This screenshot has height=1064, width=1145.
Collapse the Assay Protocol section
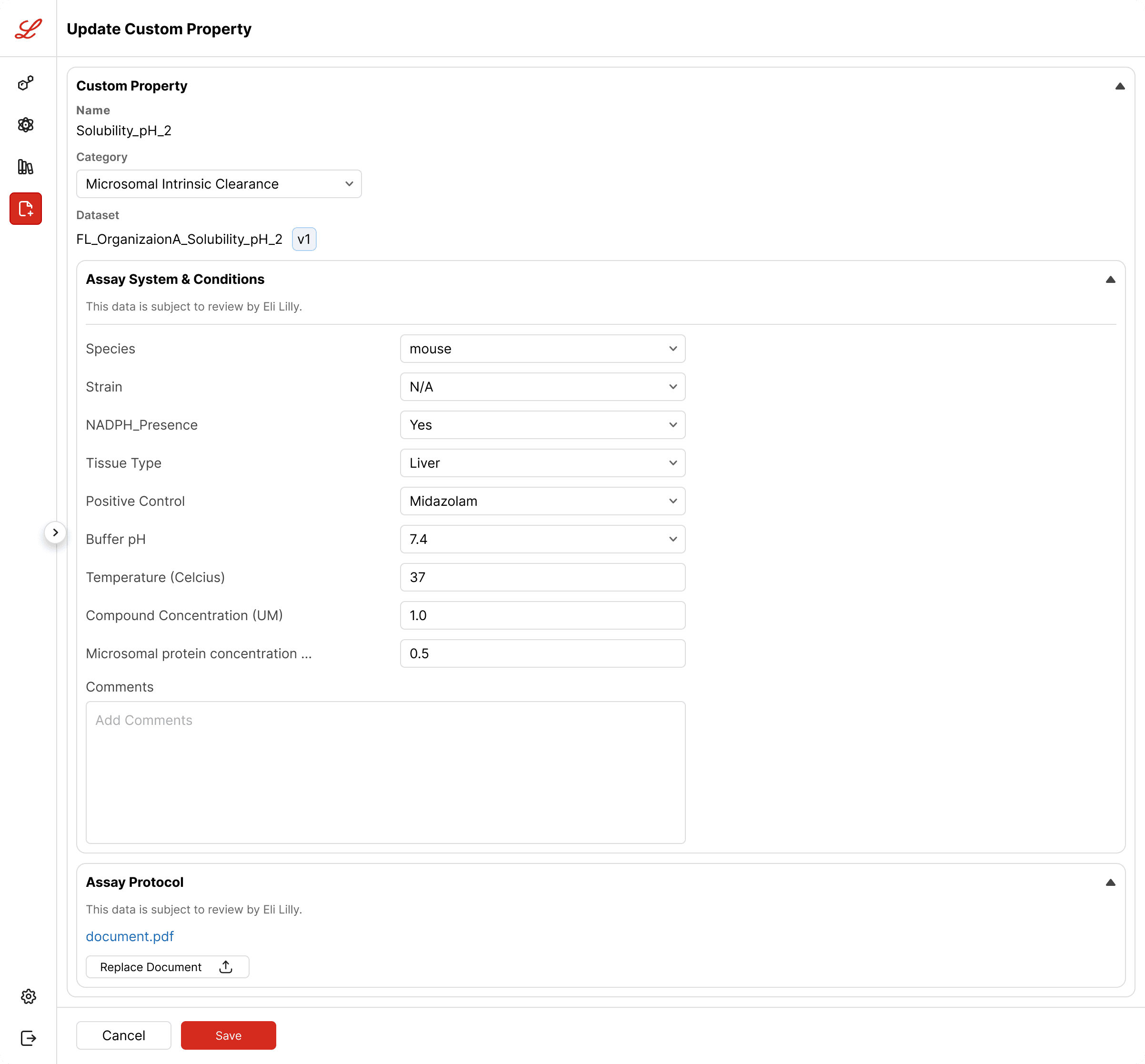(x=1110, y=883)
